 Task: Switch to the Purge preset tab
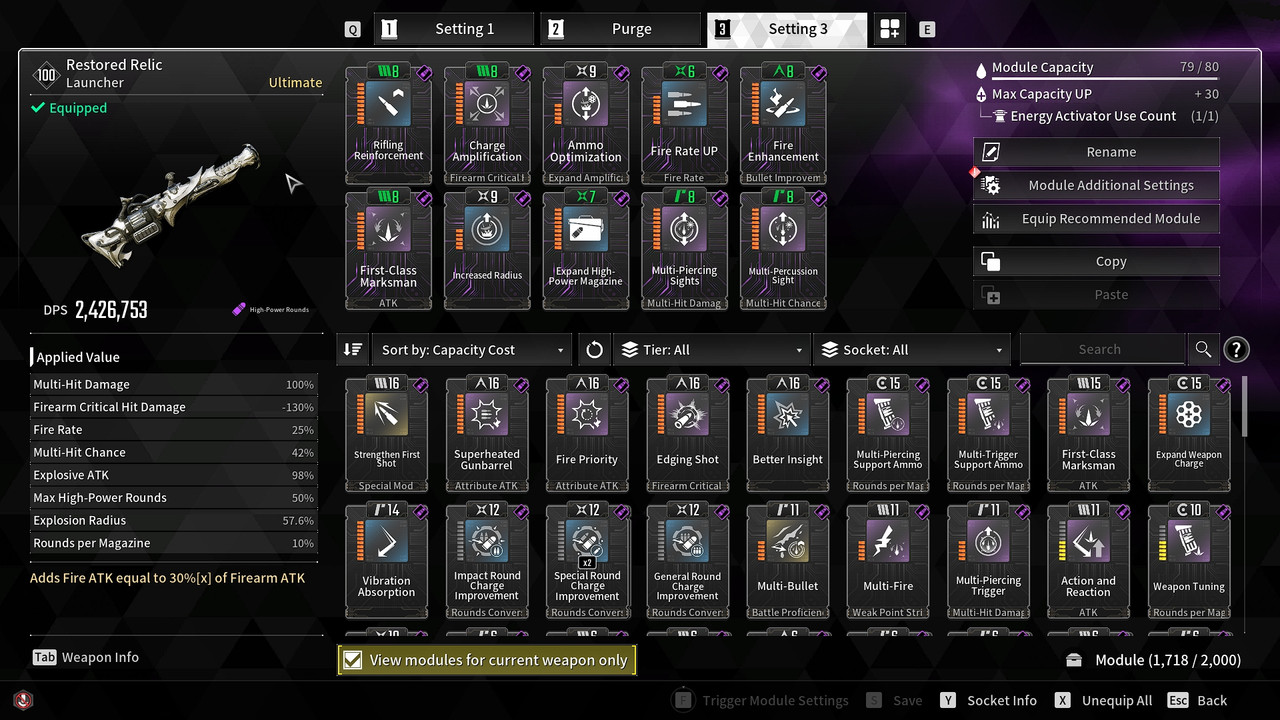coord(620,29)
